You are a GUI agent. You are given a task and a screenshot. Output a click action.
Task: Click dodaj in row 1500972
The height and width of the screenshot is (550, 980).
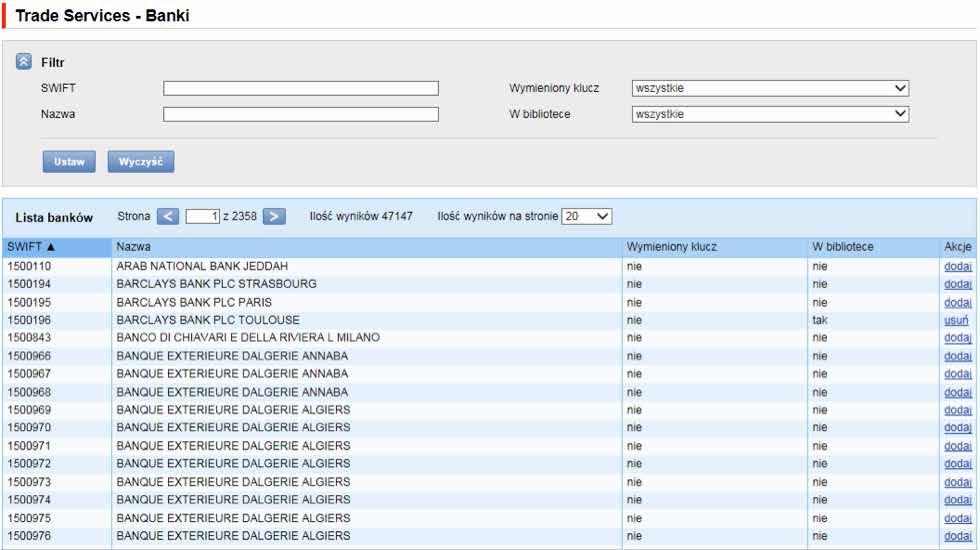[958, 464]
